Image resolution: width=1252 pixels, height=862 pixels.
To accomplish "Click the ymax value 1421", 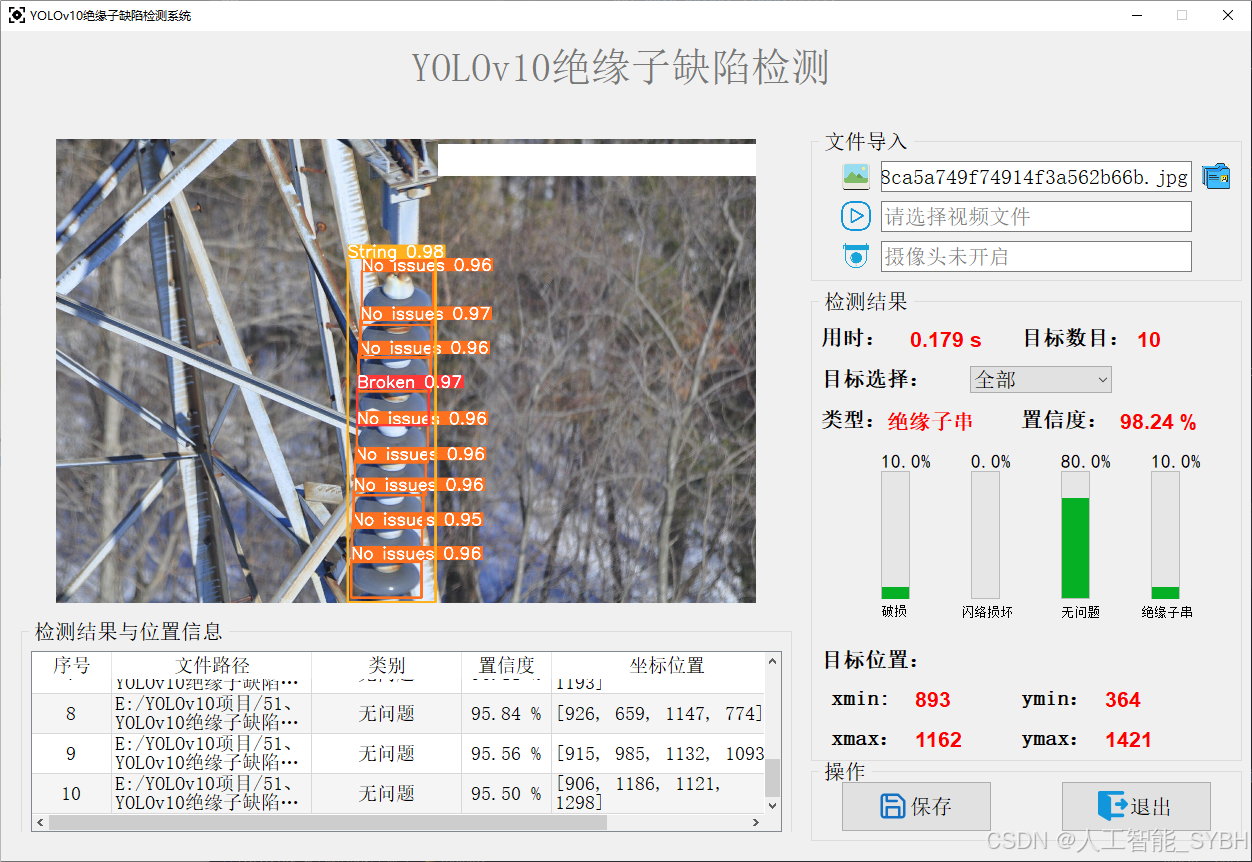I will pos(1128,740).
